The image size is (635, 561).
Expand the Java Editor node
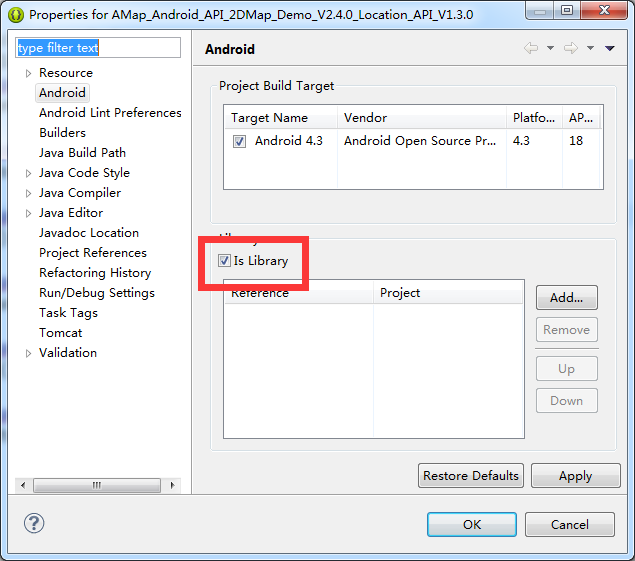tap(28, 213)
